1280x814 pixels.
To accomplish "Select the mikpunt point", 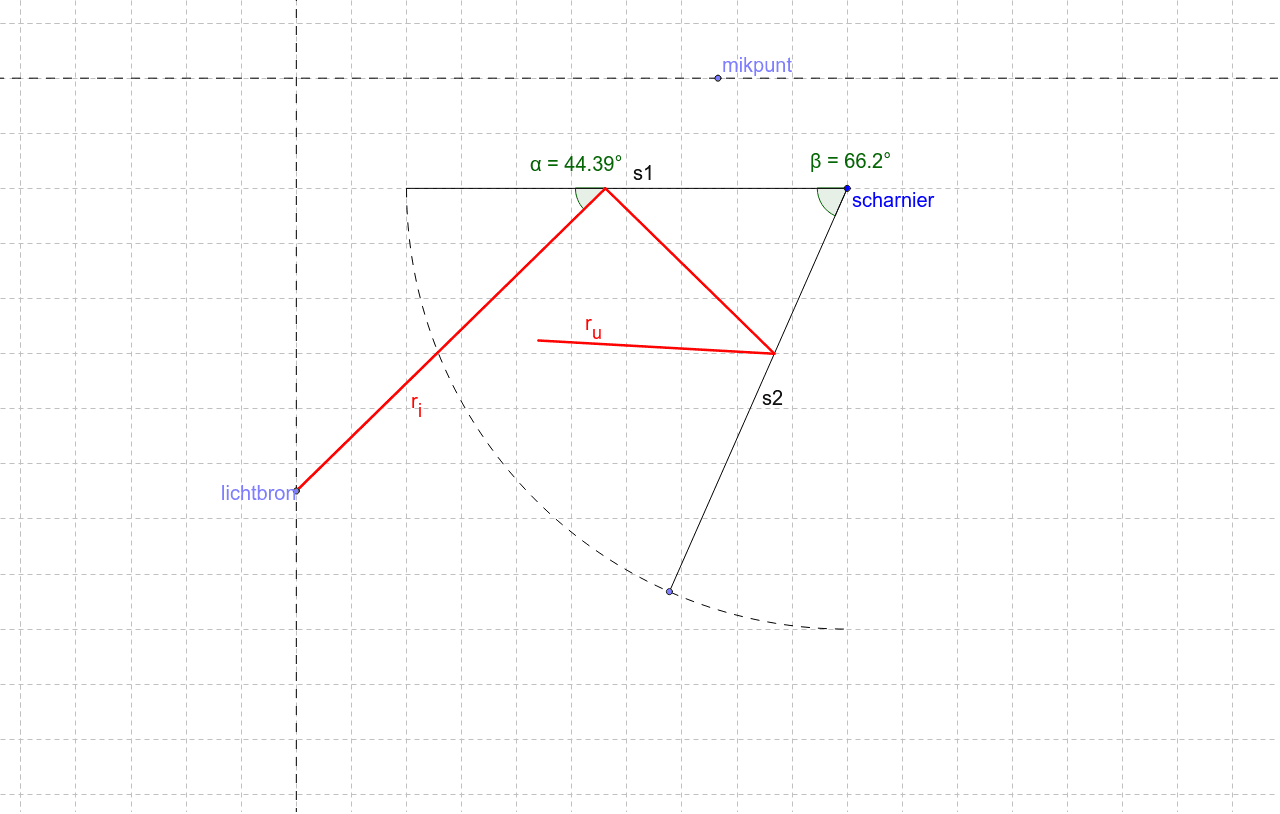I will pyautogui.click(x=717, y=78).
